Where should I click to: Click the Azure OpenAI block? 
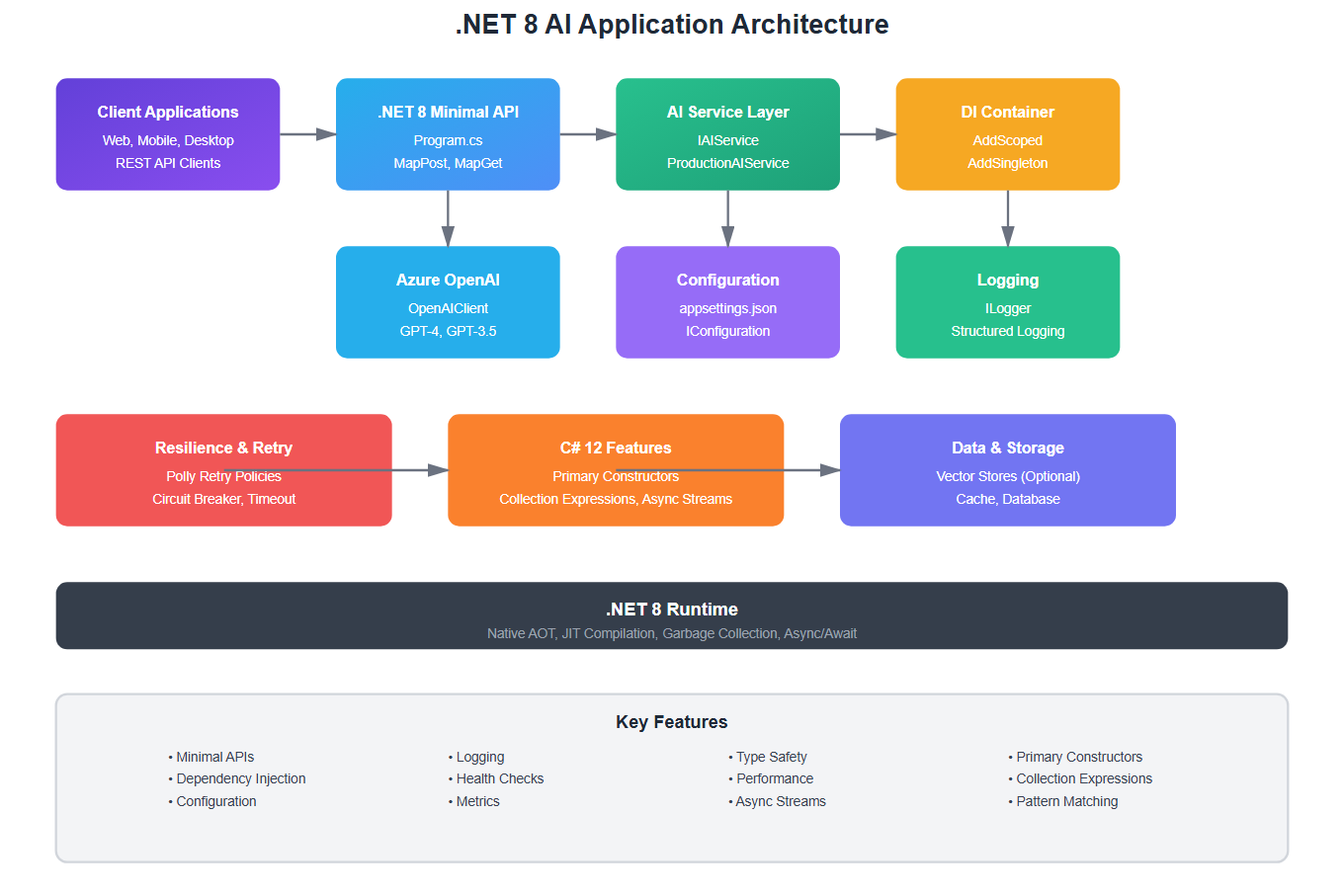[x=448, y=302]
